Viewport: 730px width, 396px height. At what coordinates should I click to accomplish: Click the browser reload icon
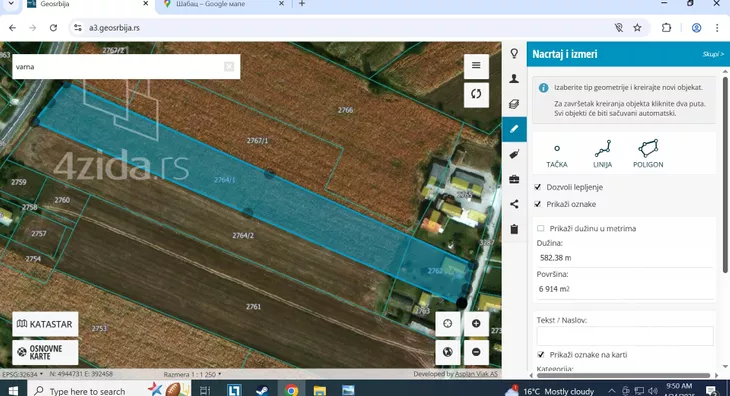[53, 28]
